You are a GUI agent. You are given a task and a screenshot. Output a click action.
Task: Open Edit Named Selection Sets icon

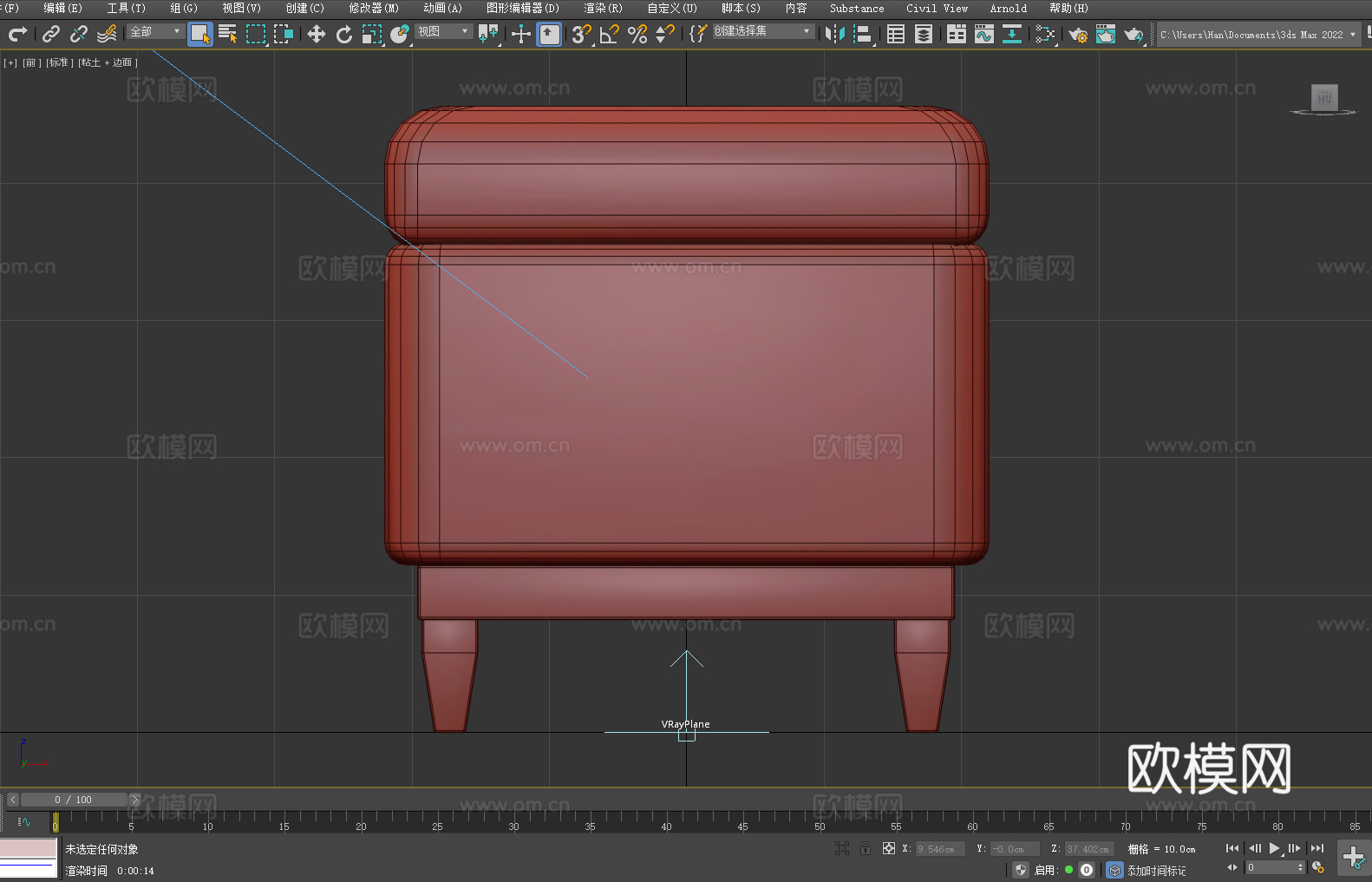(697, 34)
